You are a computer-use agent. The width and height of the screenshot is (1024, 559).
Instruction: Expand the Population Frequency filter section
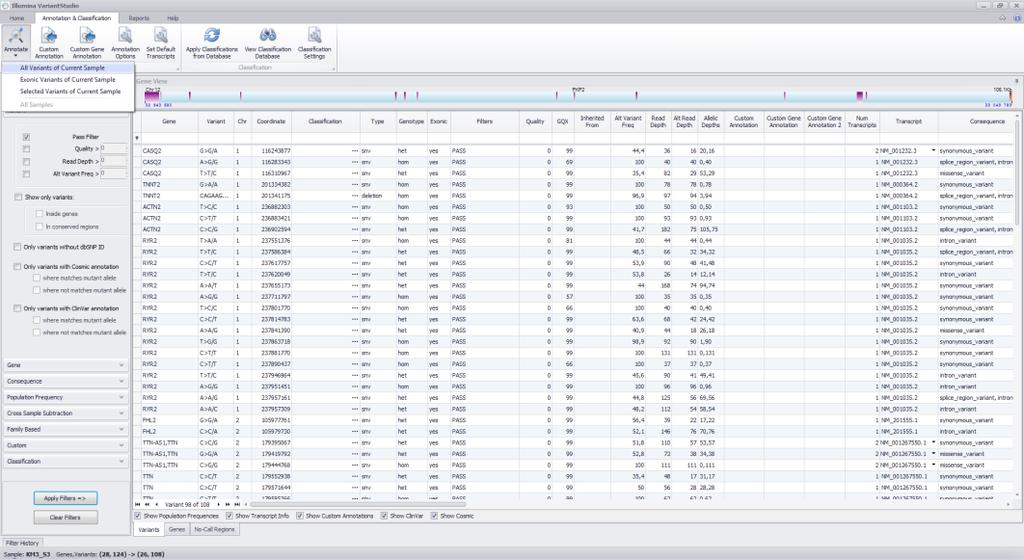coord(65,397)
